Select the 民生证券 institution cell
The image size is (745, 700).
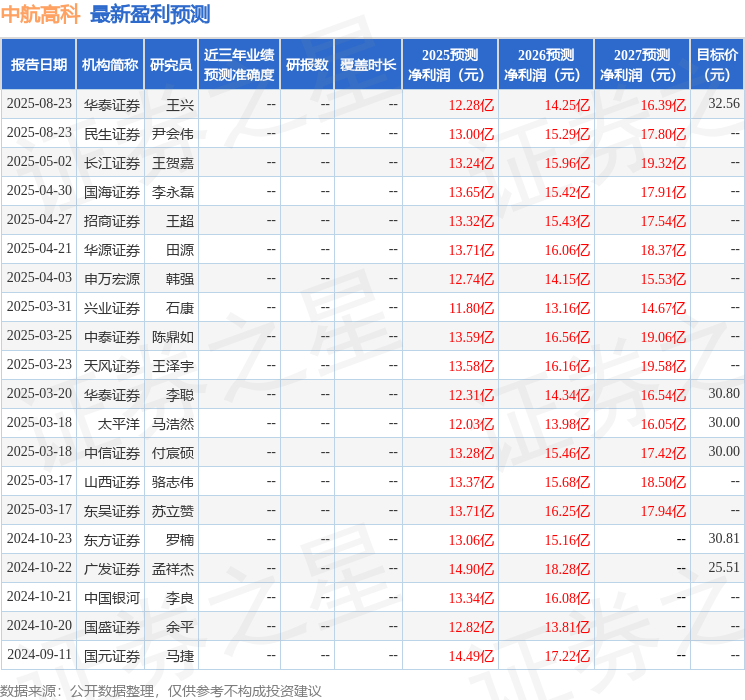112,134
